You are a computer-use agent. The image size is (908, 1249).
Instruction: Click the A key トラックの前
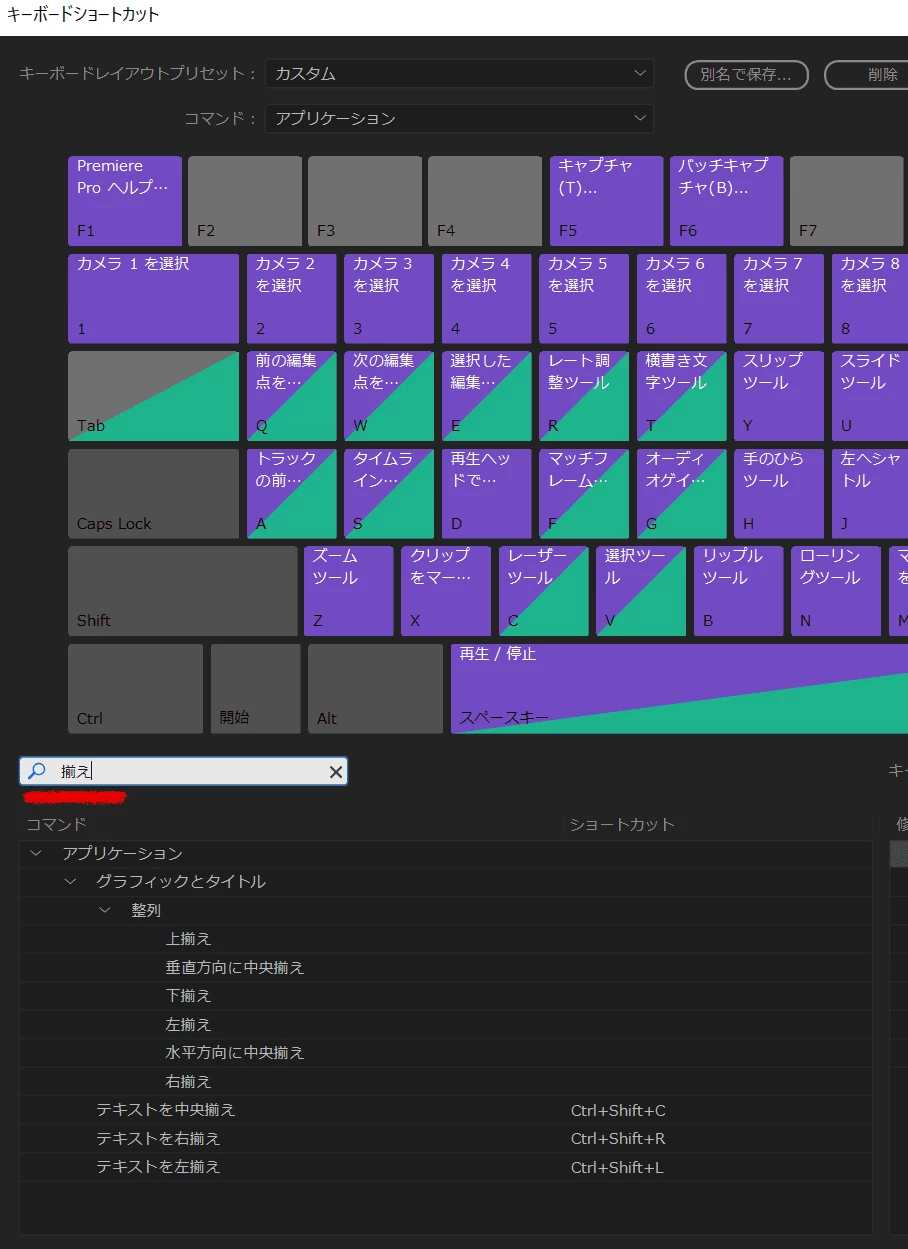click(x=292, y=494)
